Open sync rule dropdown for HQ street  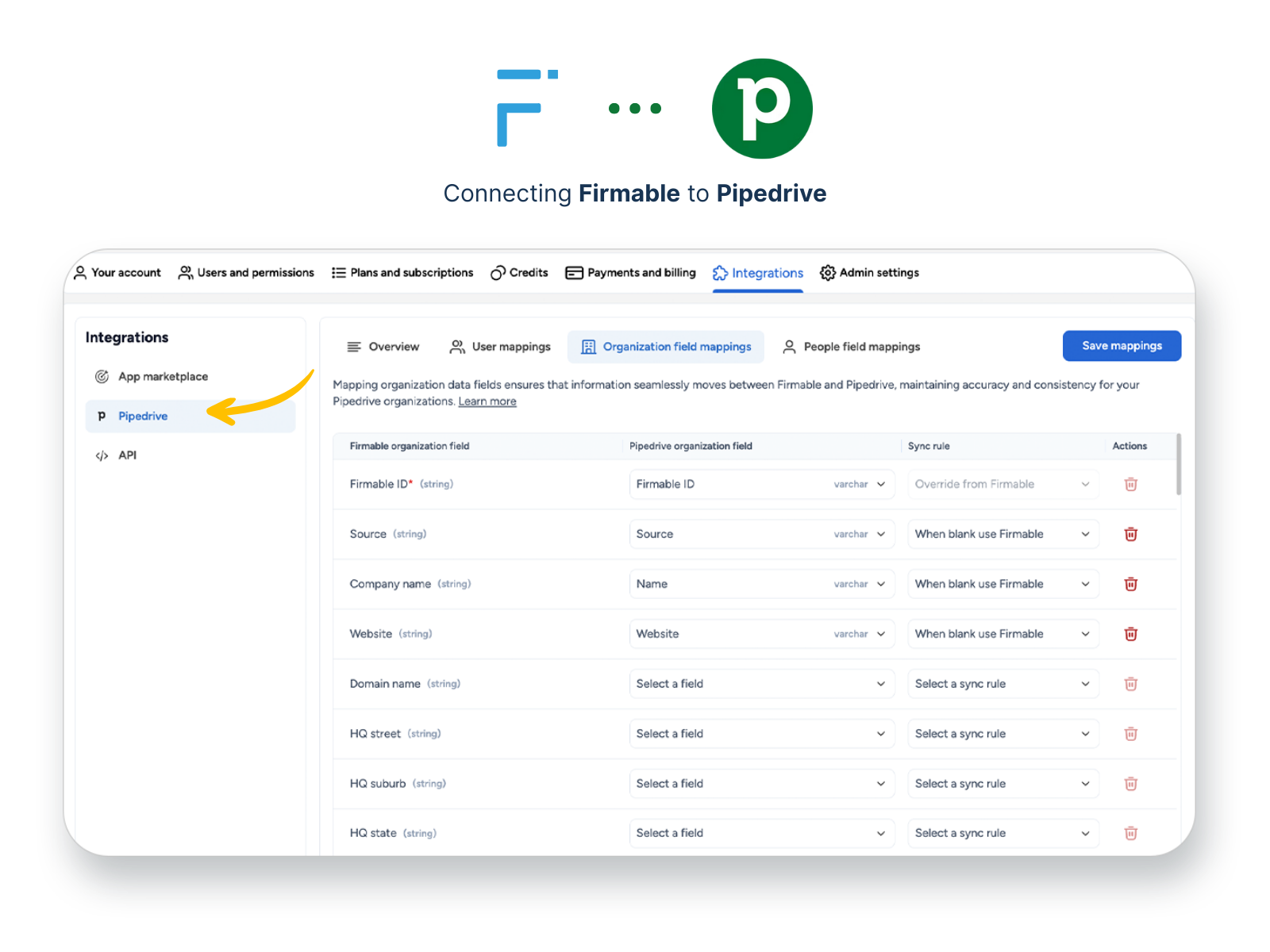tap(1003, 734)
